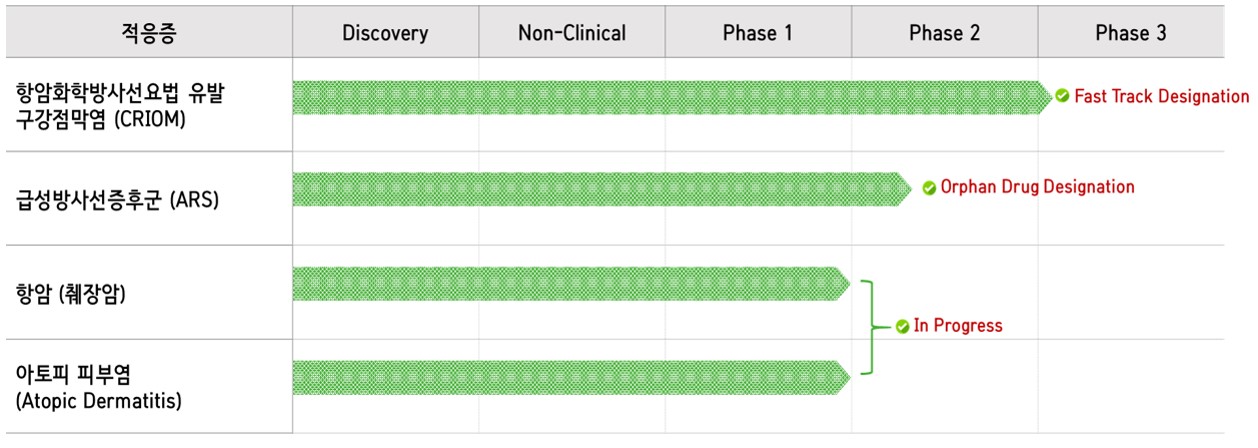Screen dimensions: 1258x448
Task: Select the Discovery column header
Action: (385, 33)
